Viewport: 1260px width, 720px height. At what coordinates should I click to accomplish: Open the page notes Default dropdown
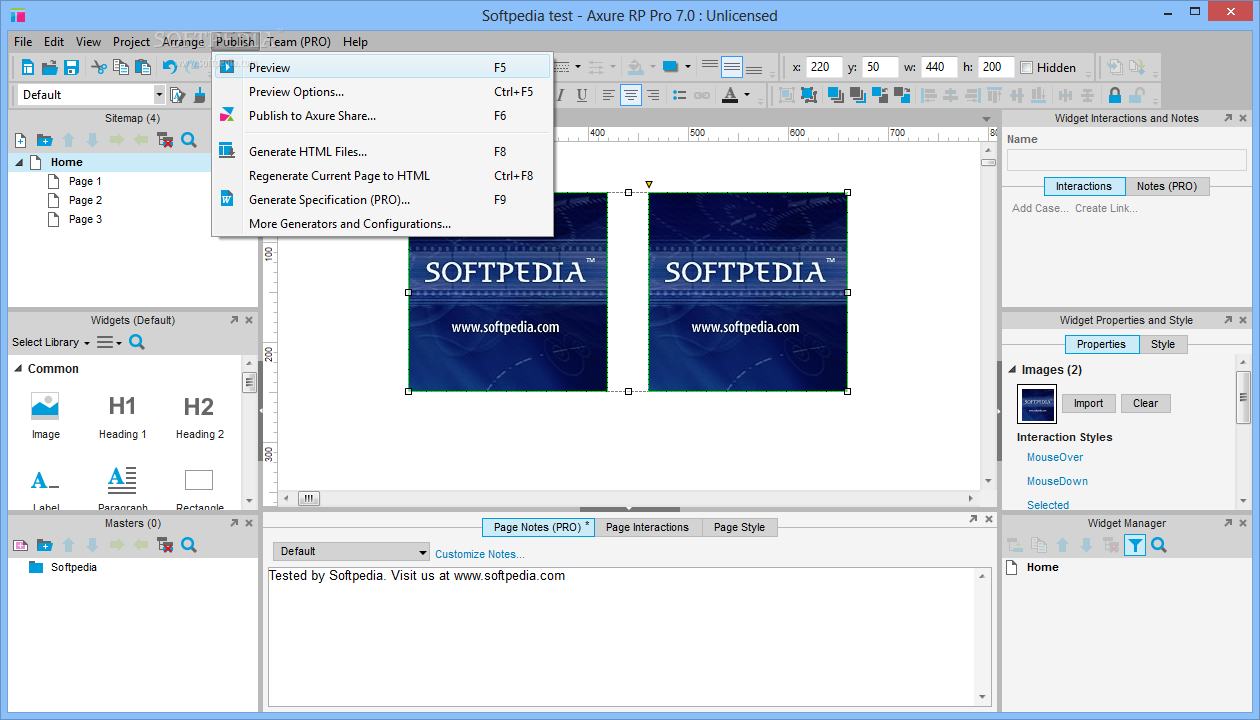351,551
